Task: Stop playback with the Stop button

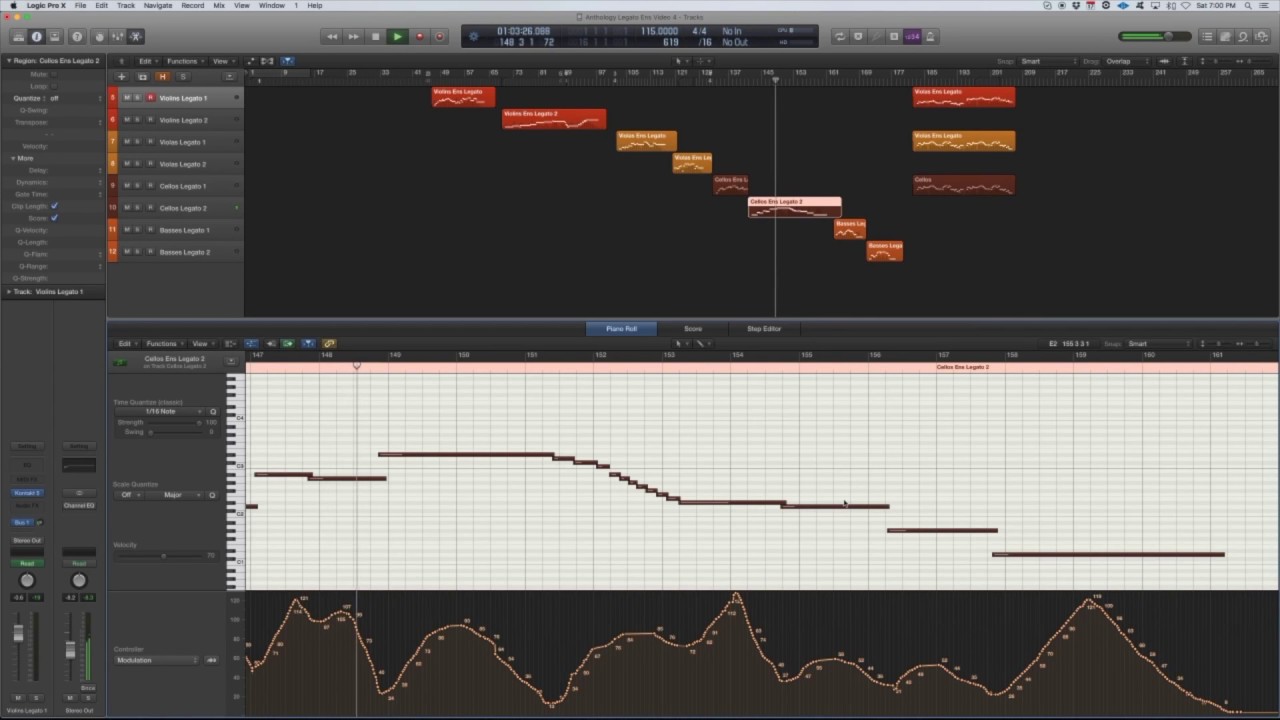Action: click(x=375, y=37)
